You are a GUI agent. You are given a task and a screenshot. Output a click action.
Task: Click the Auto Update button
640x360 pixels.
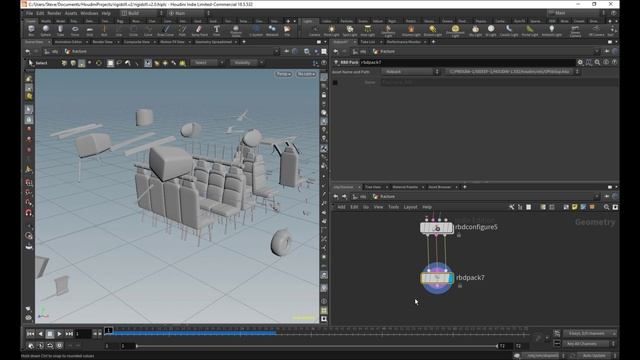(594, 356)
